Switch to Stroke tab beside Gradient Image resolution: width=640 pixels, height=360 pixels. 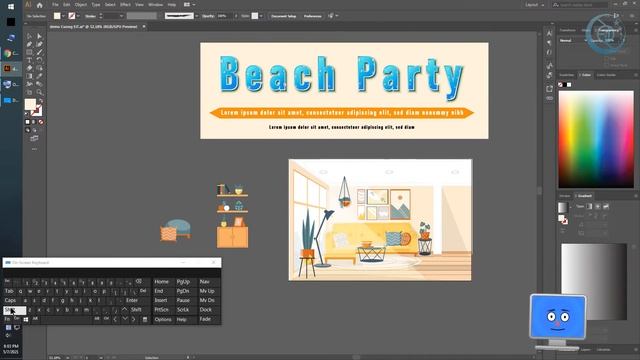[565, 196]
